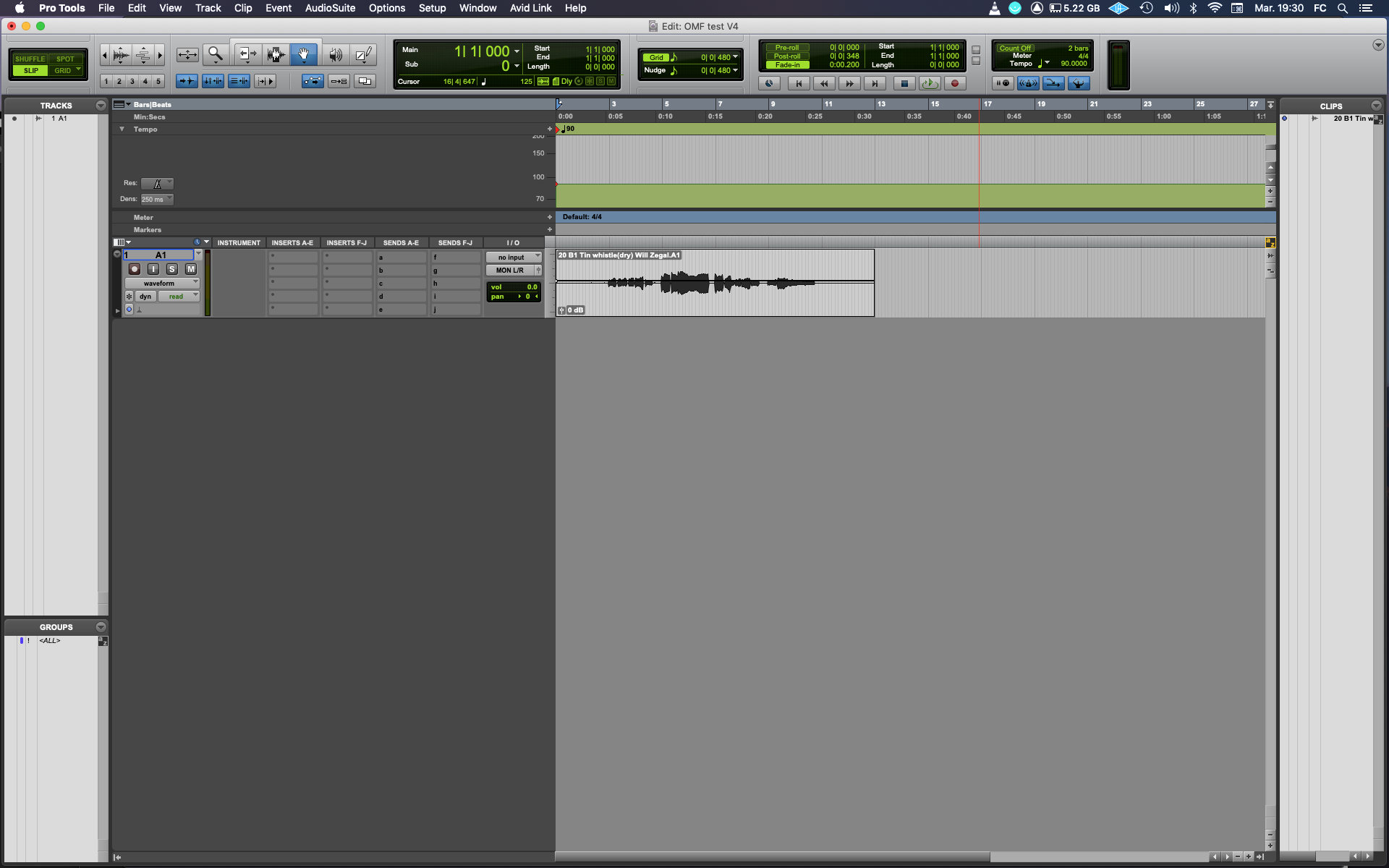The width and height of the screenshot is (1389, 868).
Task: Mute track A1 with M button
Action: [191, 269]
